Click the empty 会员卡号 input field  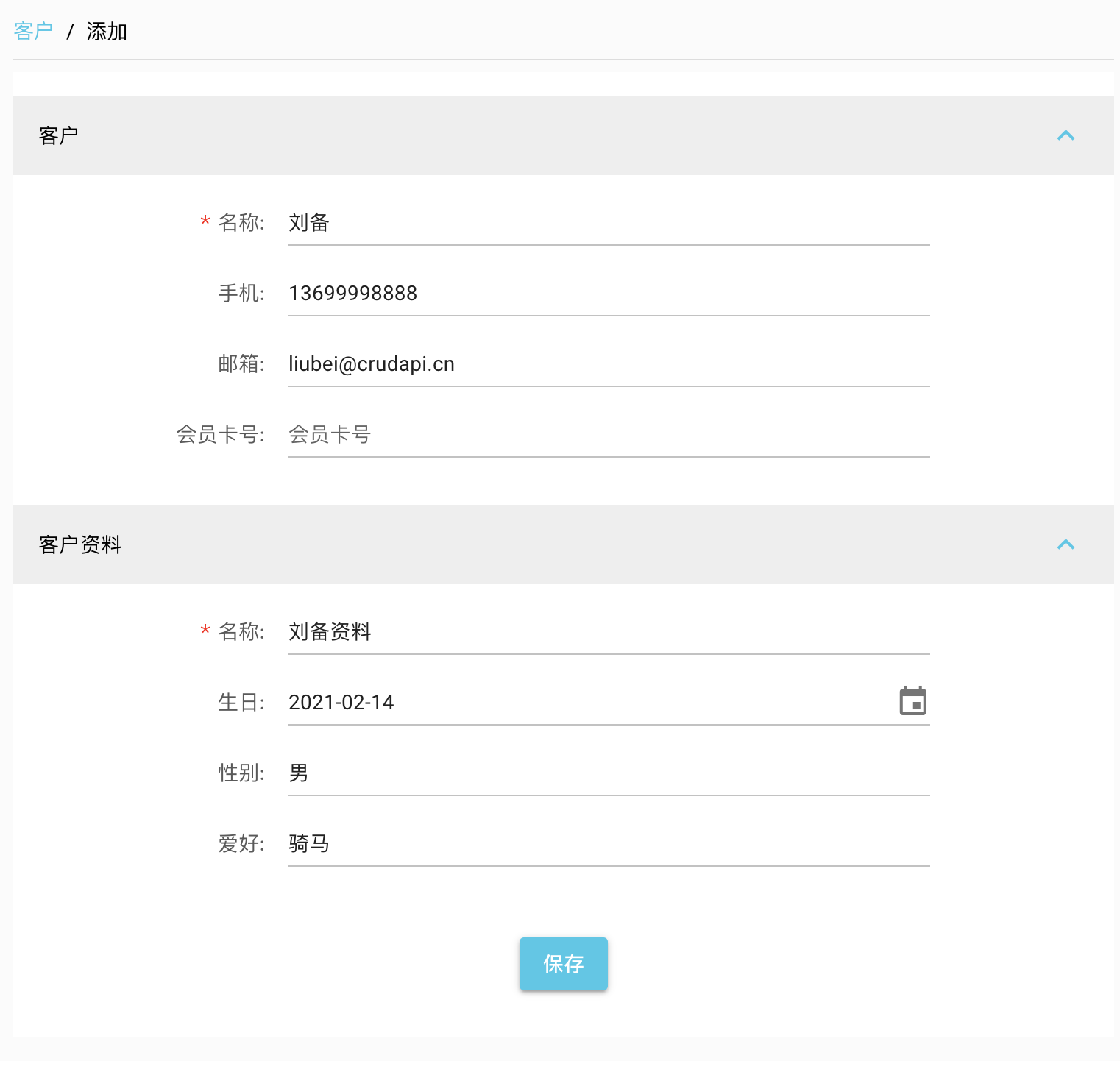608,434
